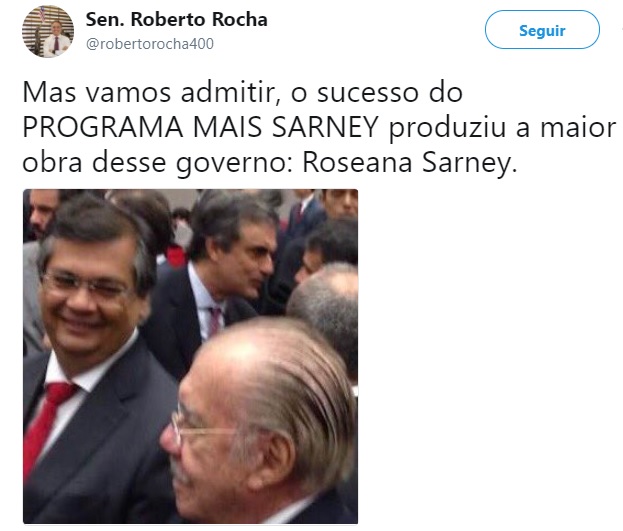Click the words "obra desse governo:"

coord(158,162)
